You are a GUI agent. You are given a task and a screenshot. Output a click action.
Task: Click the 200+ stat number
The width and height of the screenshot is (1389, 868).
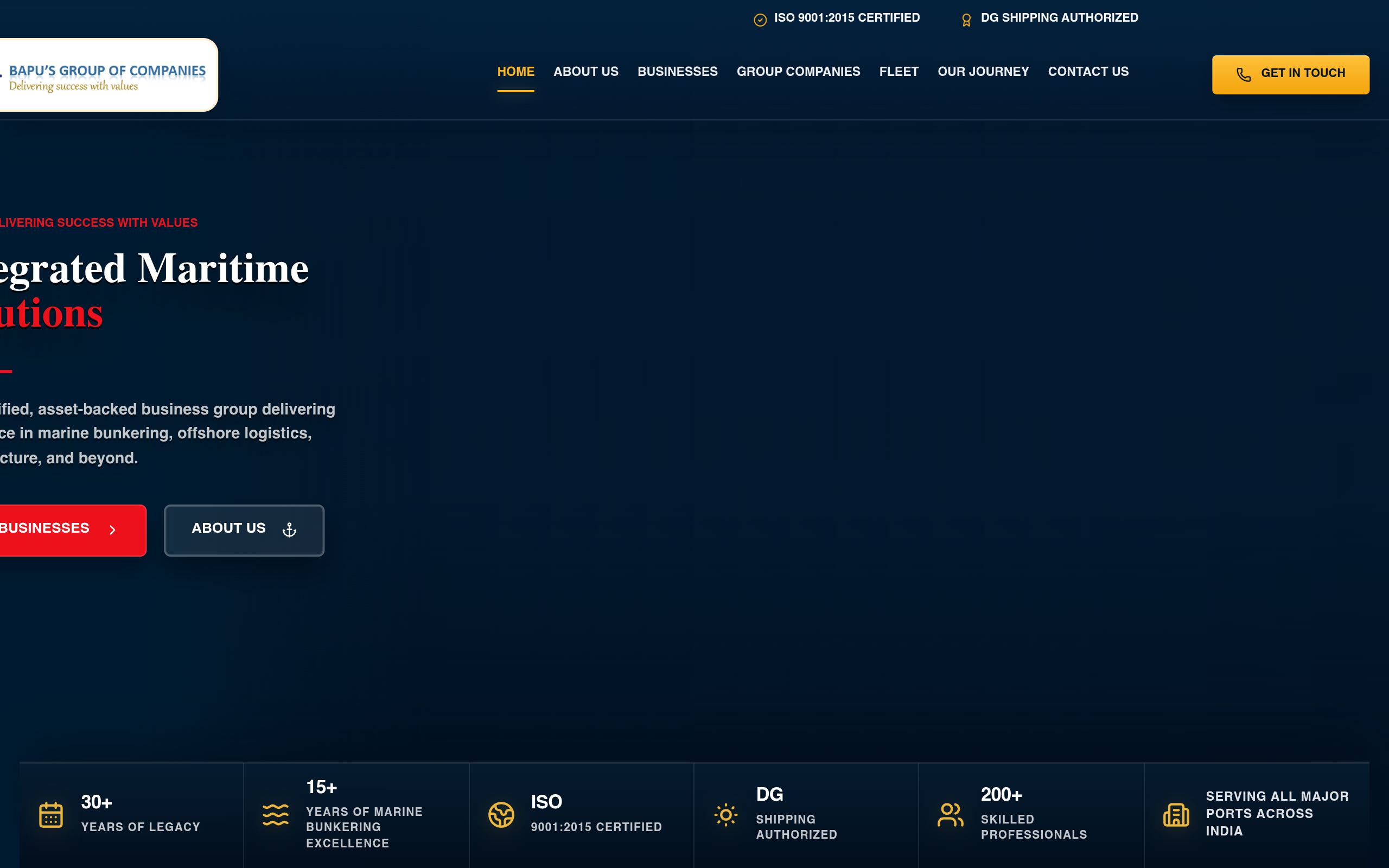[x=1001, y=795]
